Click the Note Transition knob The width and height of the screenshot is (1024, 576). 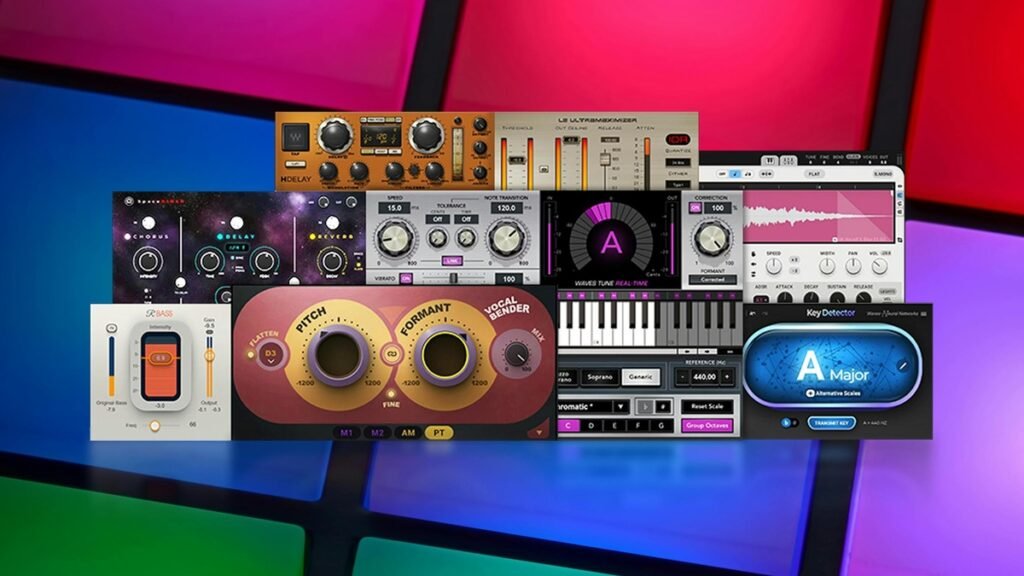tap(505, 239)
